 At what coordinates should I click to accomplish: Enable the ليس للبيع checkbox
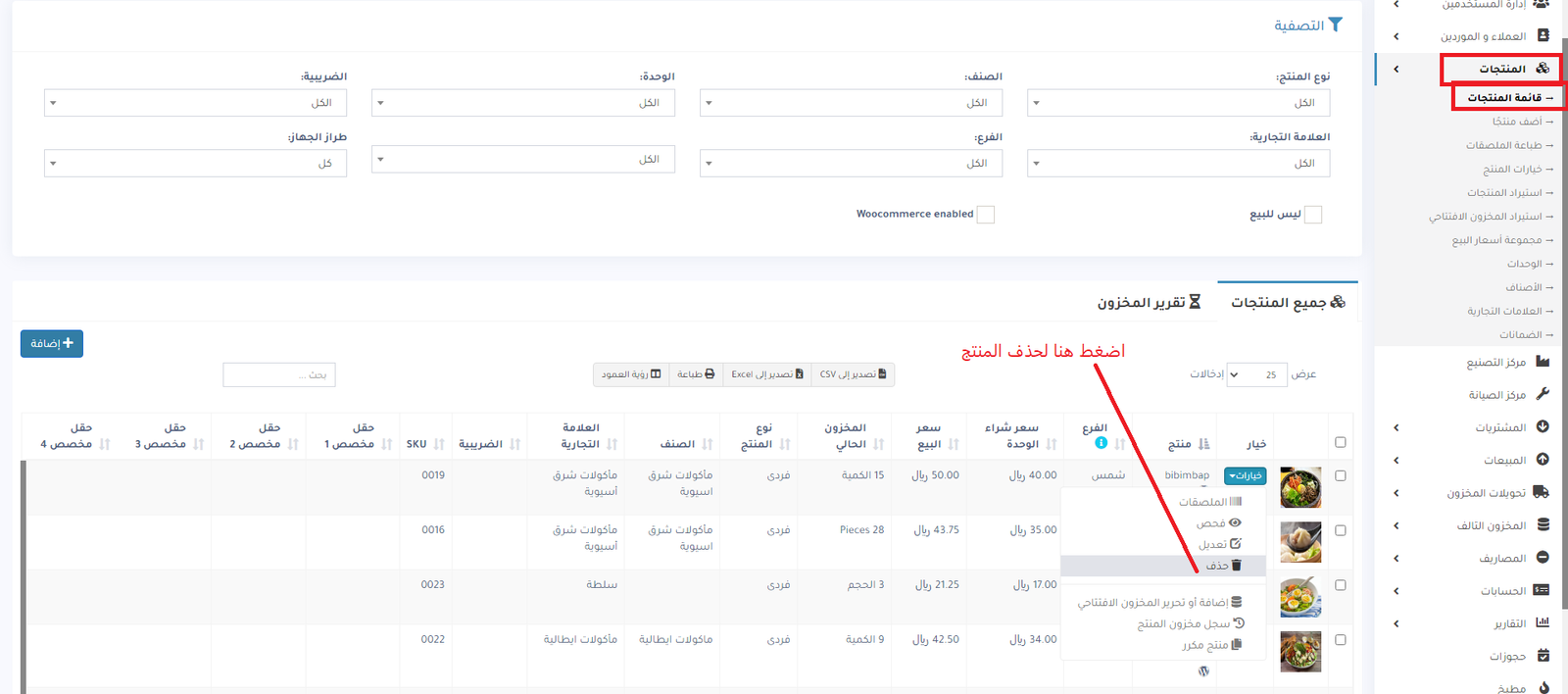pos(1313,215)
